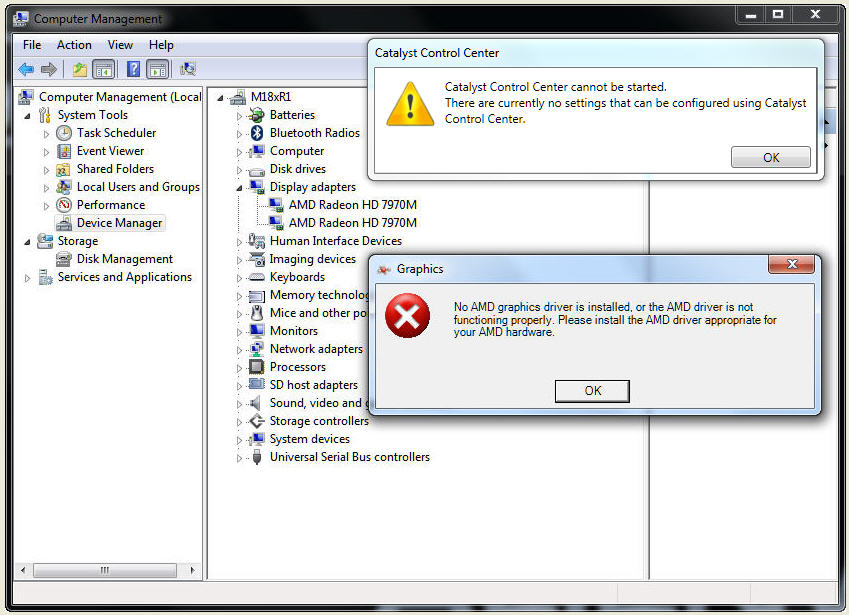
Task: Click the Imaging devices camera icon
Action: click(x=256, y=259)
